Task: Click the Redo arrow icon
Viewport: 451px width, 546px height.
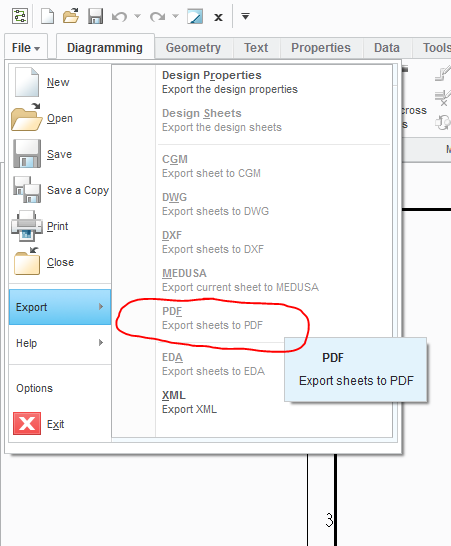Action: 157,16
